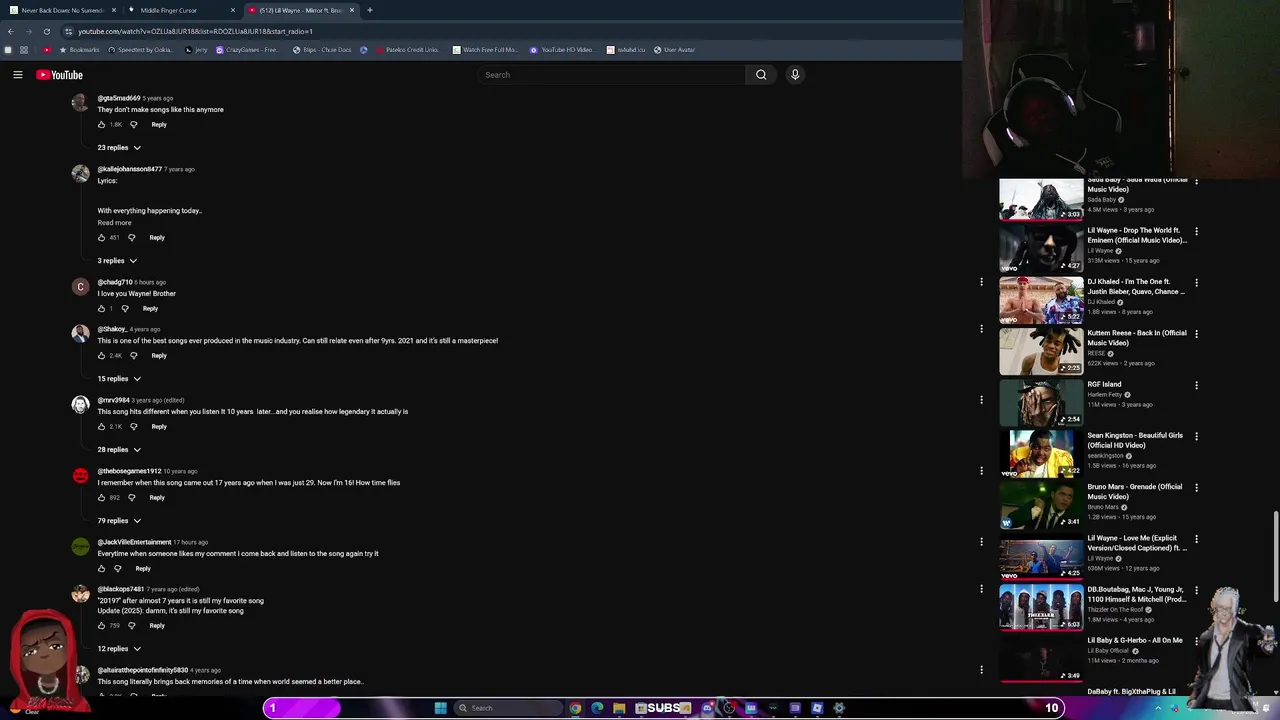Screen dimensions: 1280x720
Task: Open Settings gear icon on taskbar
Action: pos(839,708)
